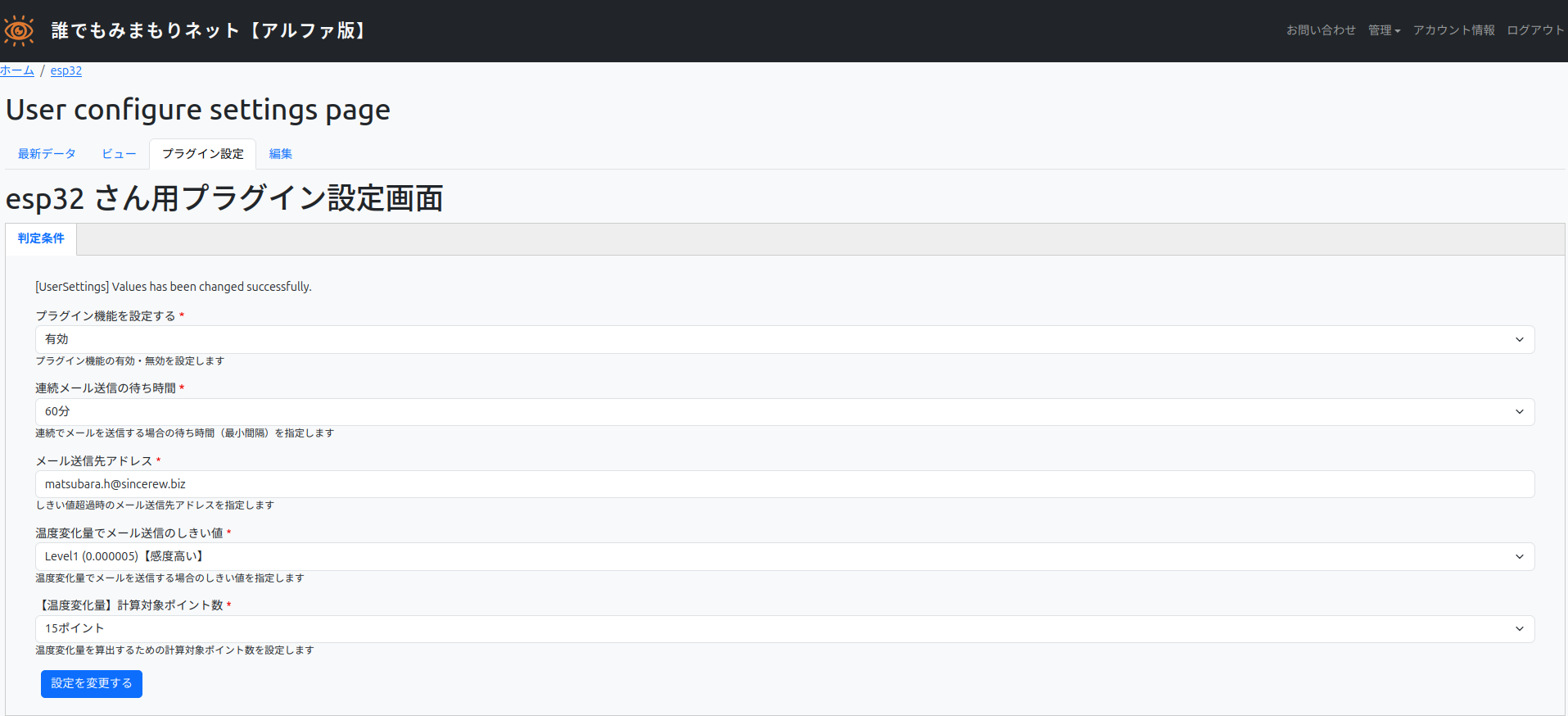Select the プラグイン設定 tab
1568x716 pixels.
[202, 154]
